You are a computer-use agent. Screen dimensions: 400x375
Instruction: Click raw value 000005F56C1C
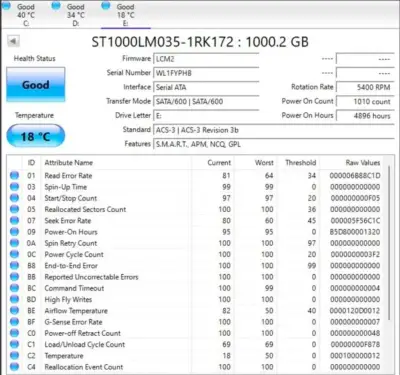(355, 220)
